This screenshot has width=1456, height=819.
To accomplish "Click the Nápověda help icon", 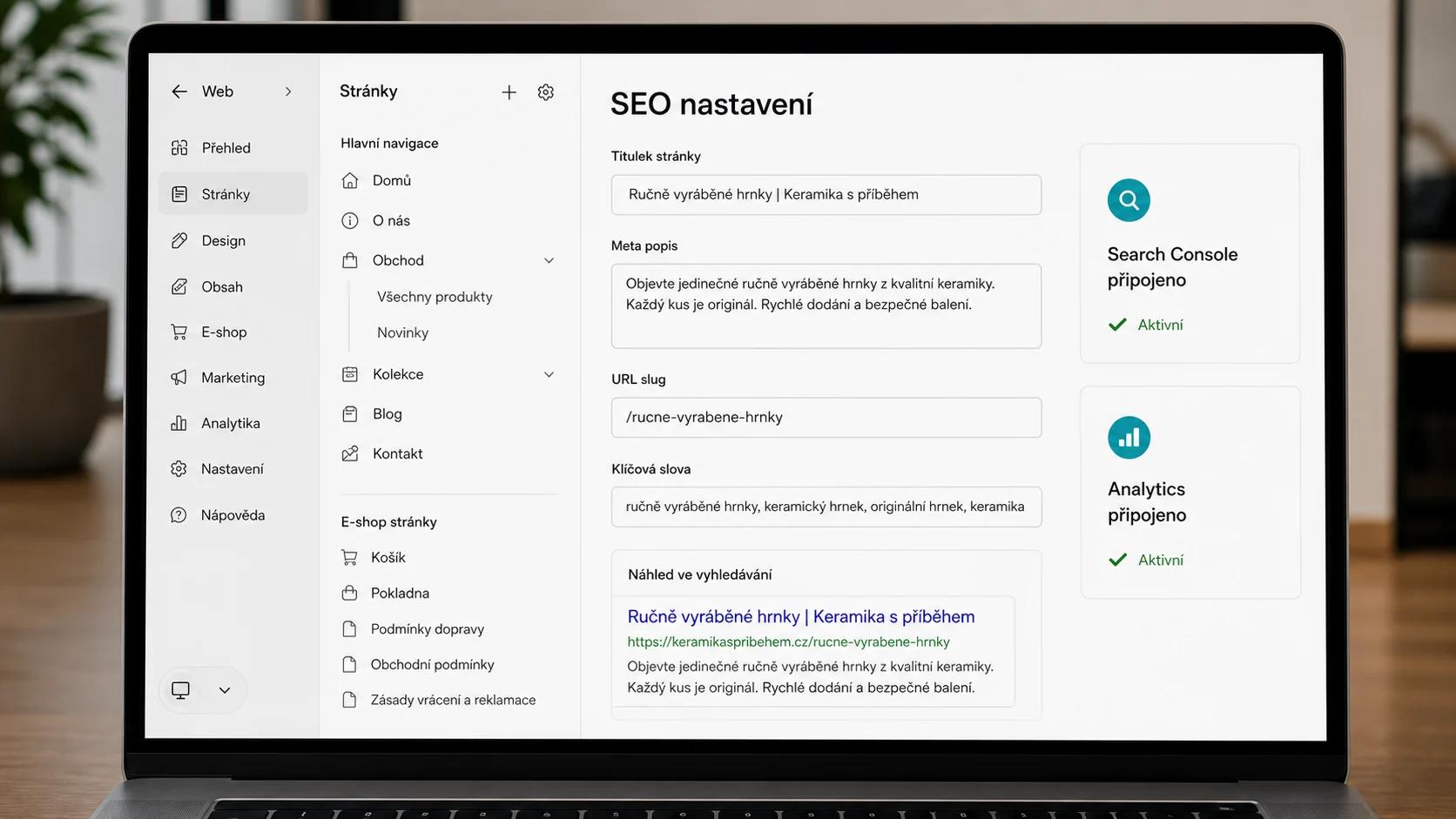I will click(179, 515).
